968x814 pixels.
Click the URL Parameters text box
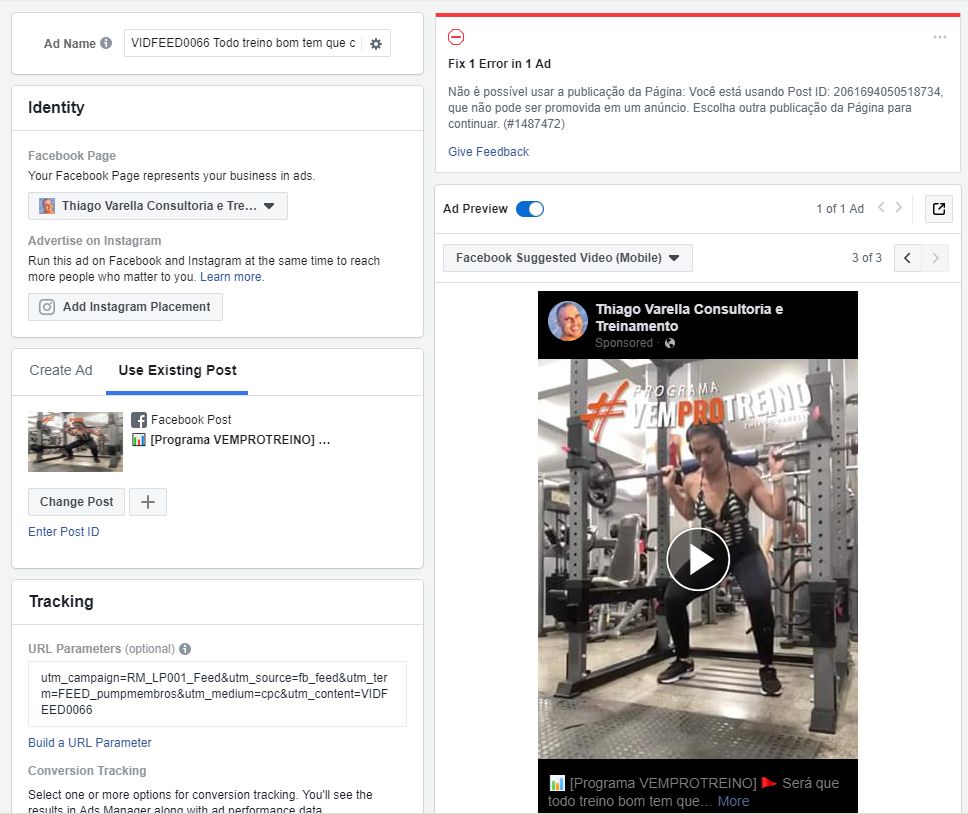click(x=217, y=694)
